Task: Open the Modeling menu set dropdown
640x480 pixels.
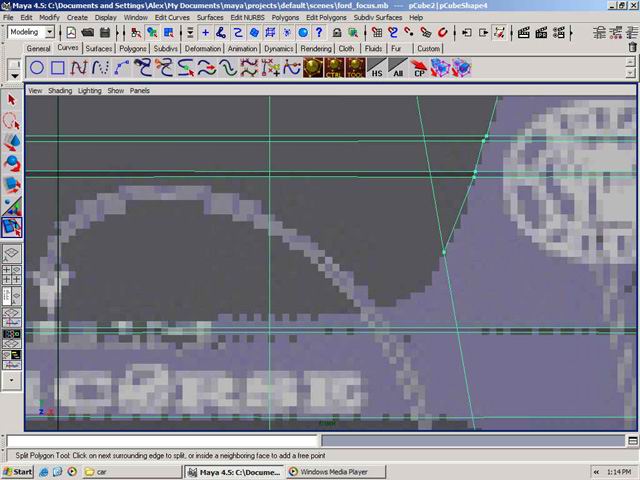Action: (30, 32)
